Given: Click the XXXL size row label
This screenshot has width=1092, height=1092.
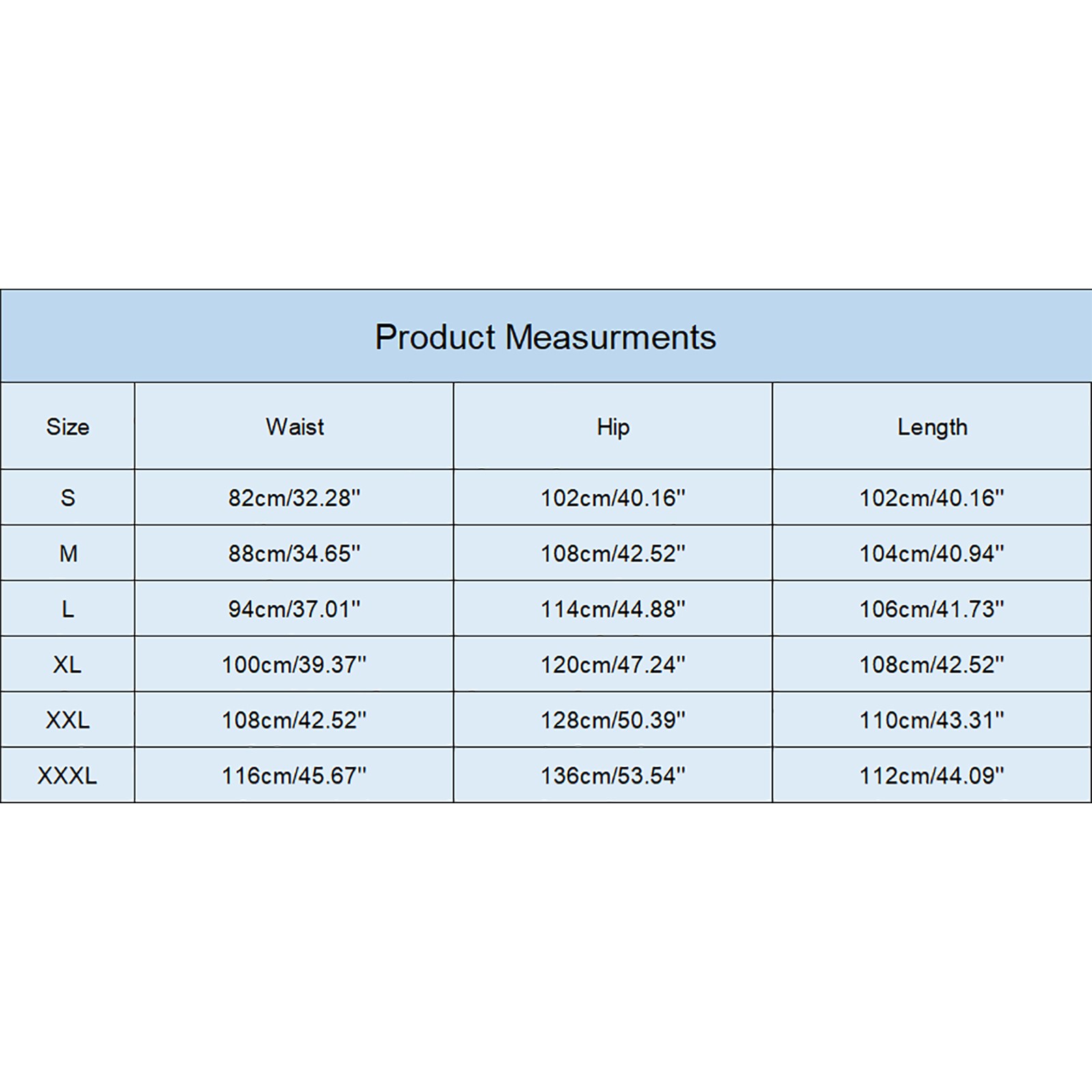Looking at the screenshot, I should coord(68,775).
